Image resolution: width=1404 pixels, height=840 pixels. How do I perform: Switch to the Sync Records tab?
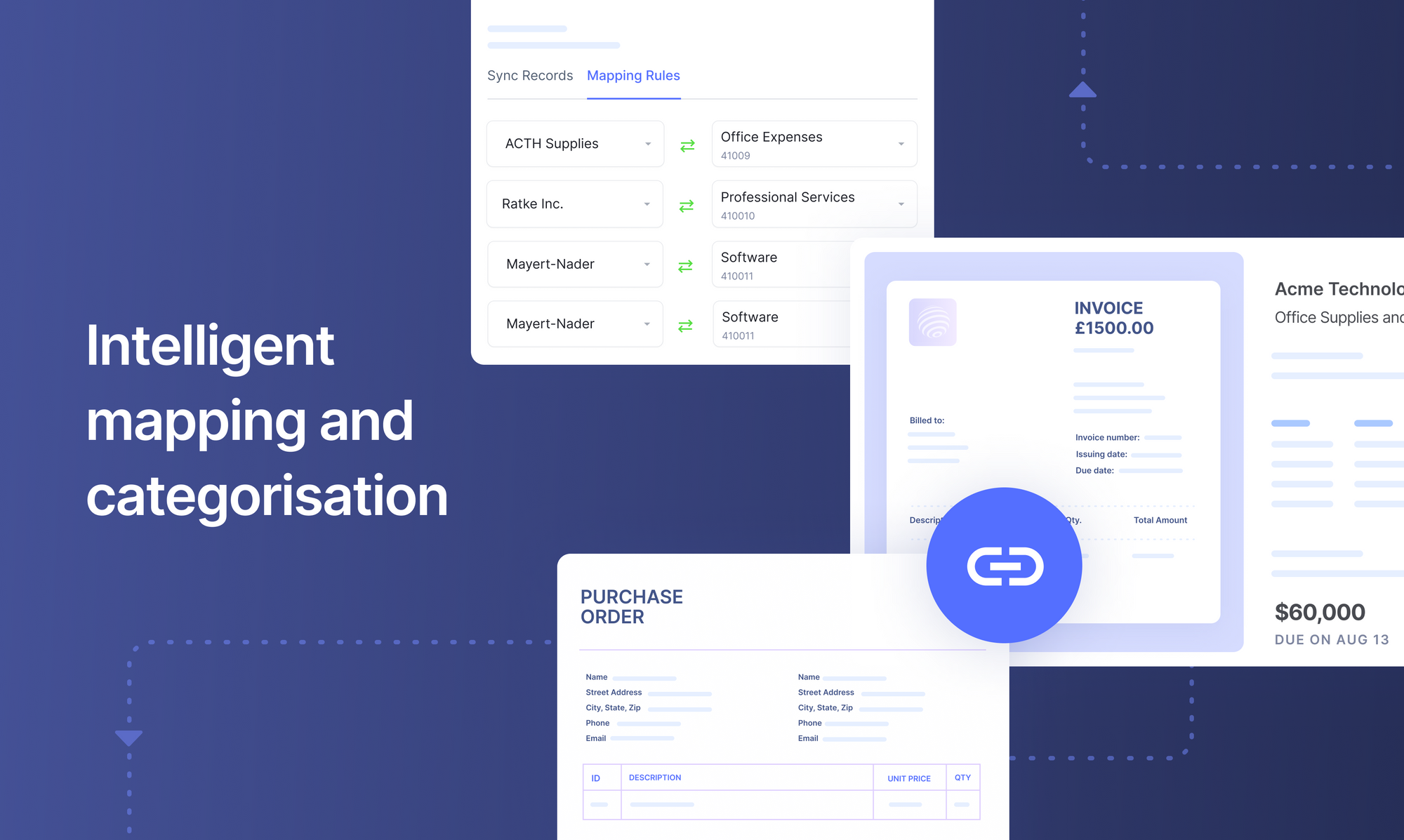point(531,76)
